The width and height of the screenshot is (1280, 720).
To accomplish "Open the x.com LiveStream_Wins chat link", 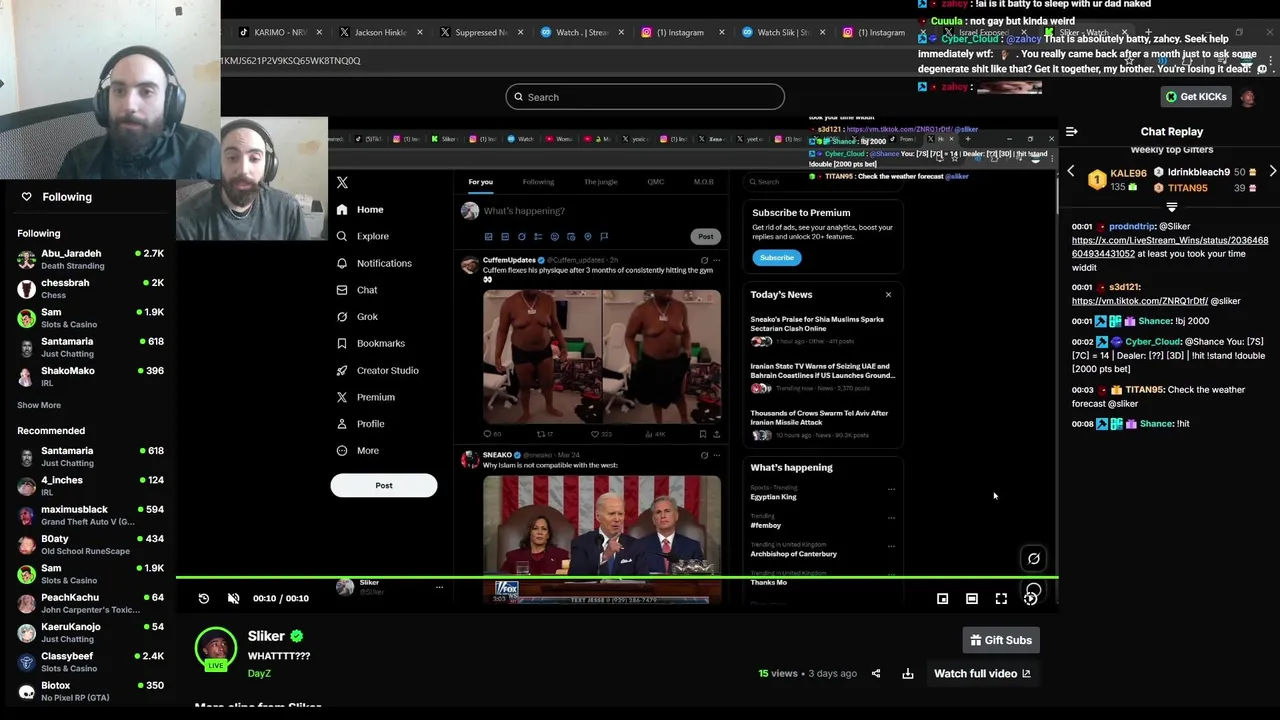I will 1170,247.
